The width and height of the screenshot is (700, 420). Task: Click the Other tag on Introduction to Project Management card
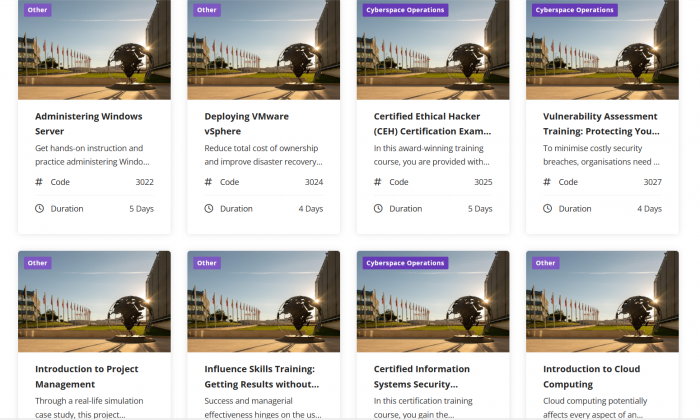(38, 263)
